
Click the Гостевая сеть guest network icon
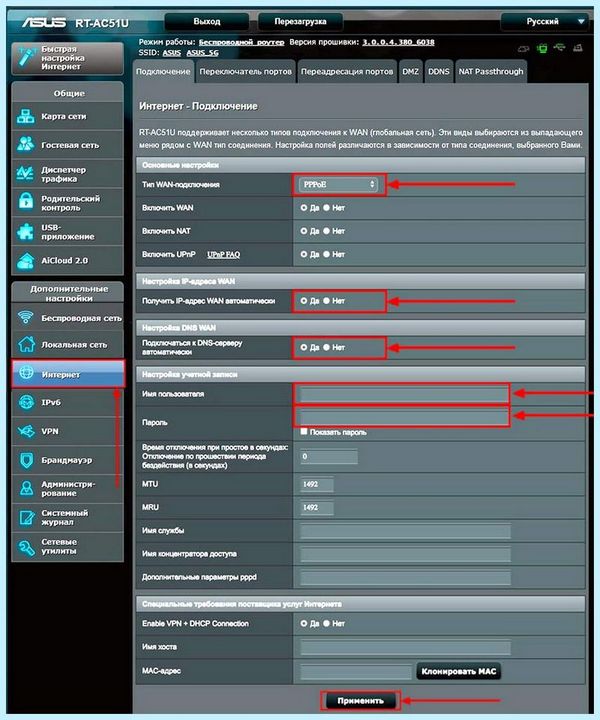[x=26, y=144]
